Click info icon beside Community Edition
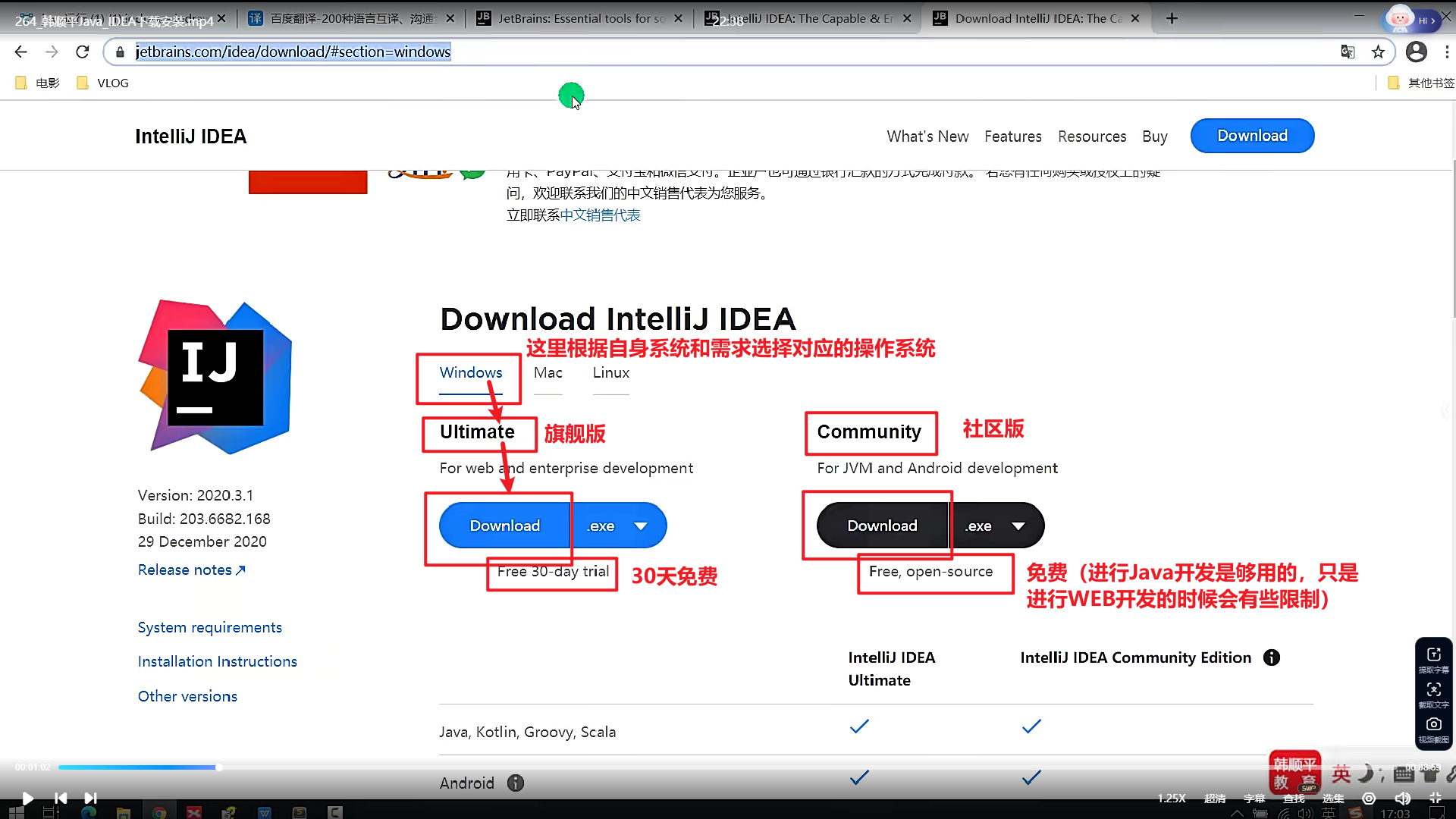The width and height of the screenshot is (1456, 819). click(1272, 657)
